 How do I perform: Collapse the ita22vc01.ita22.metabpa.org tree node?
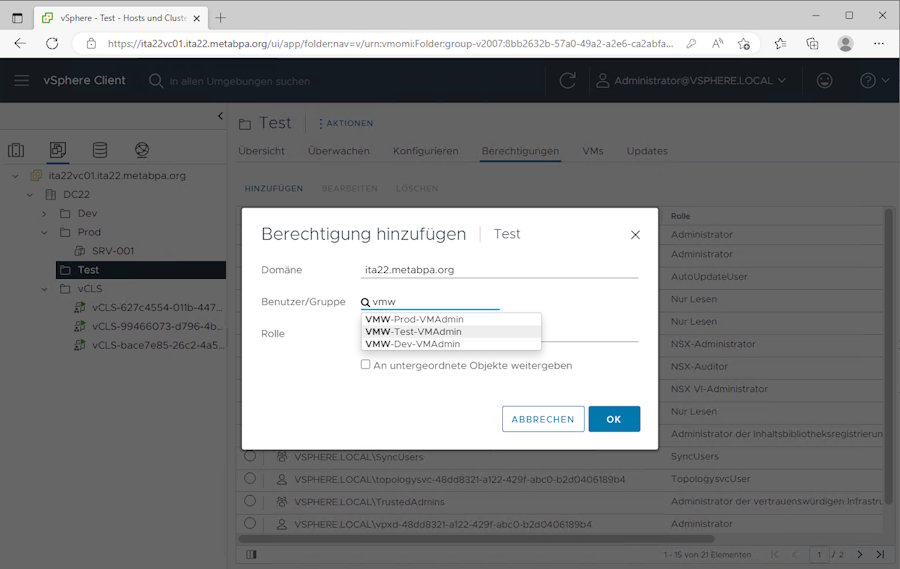15,176
